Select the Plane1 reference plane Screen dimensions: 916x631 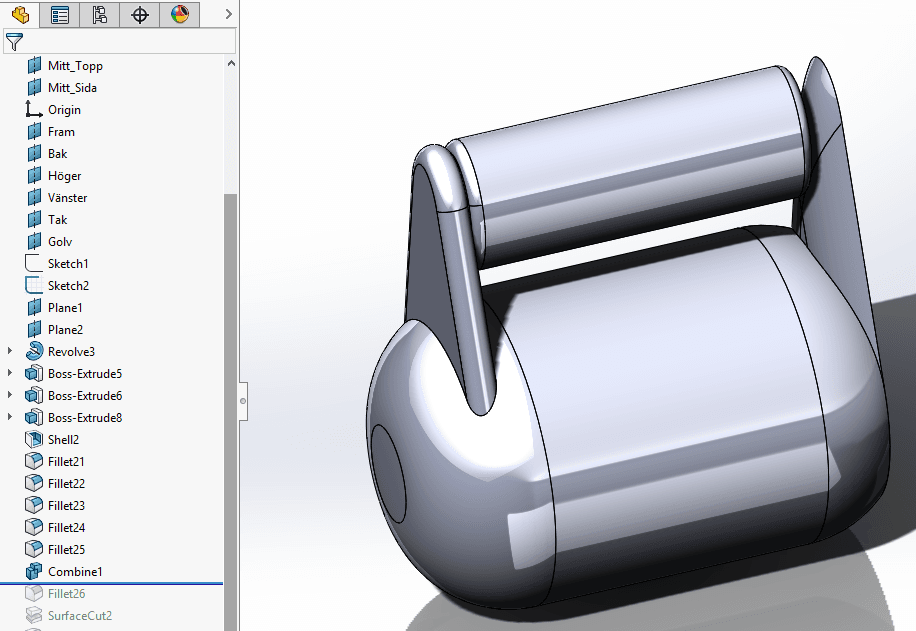click(x=65, y=308)
